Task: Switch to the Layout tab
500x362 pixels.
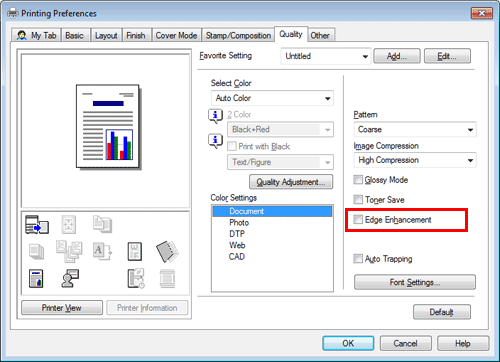Action: pyautogui.click(x=106, y=35)
